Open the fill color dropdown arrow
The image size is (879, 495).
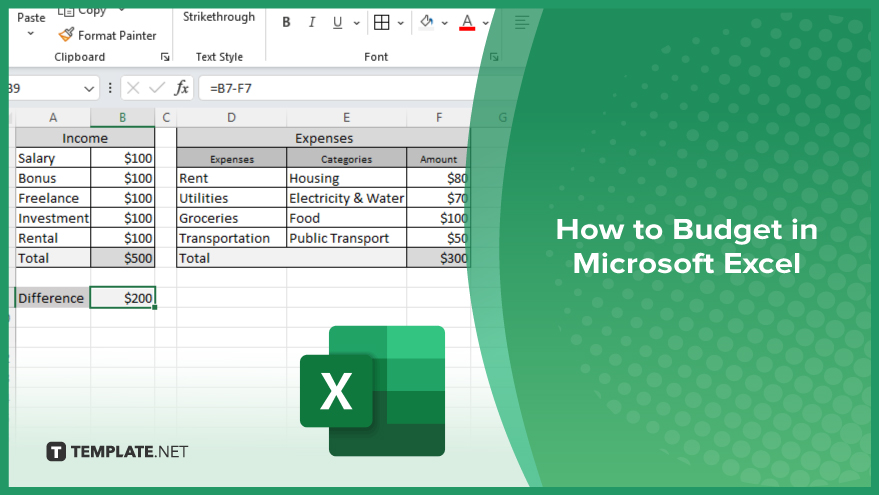click(x=445, y=23)
